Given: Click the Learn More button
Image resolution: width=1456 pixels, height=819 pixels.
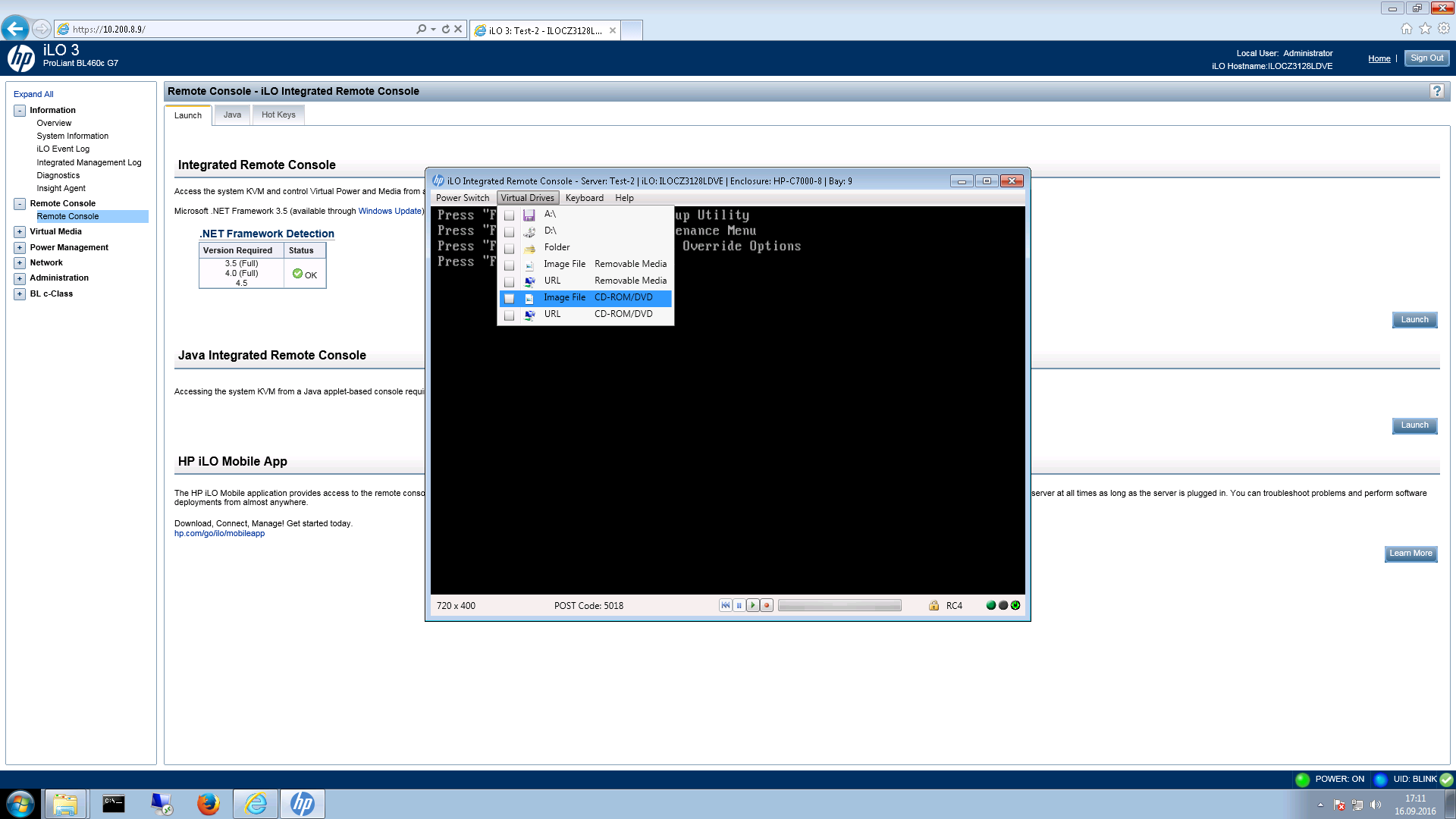Looking at the screenshot, I should (1410, 554).
